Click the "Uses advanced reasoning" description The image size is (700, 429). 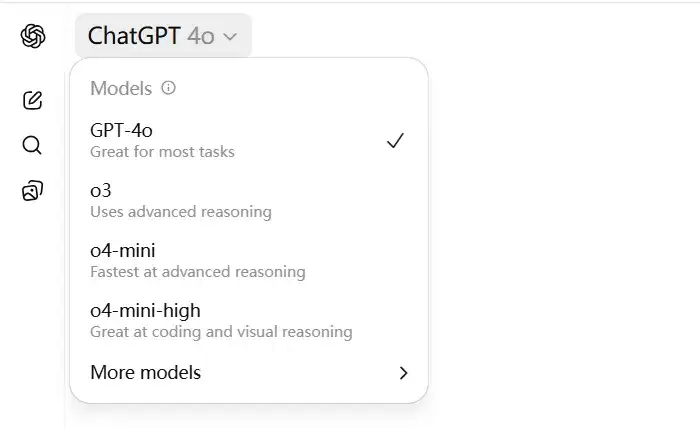(181, 212)
